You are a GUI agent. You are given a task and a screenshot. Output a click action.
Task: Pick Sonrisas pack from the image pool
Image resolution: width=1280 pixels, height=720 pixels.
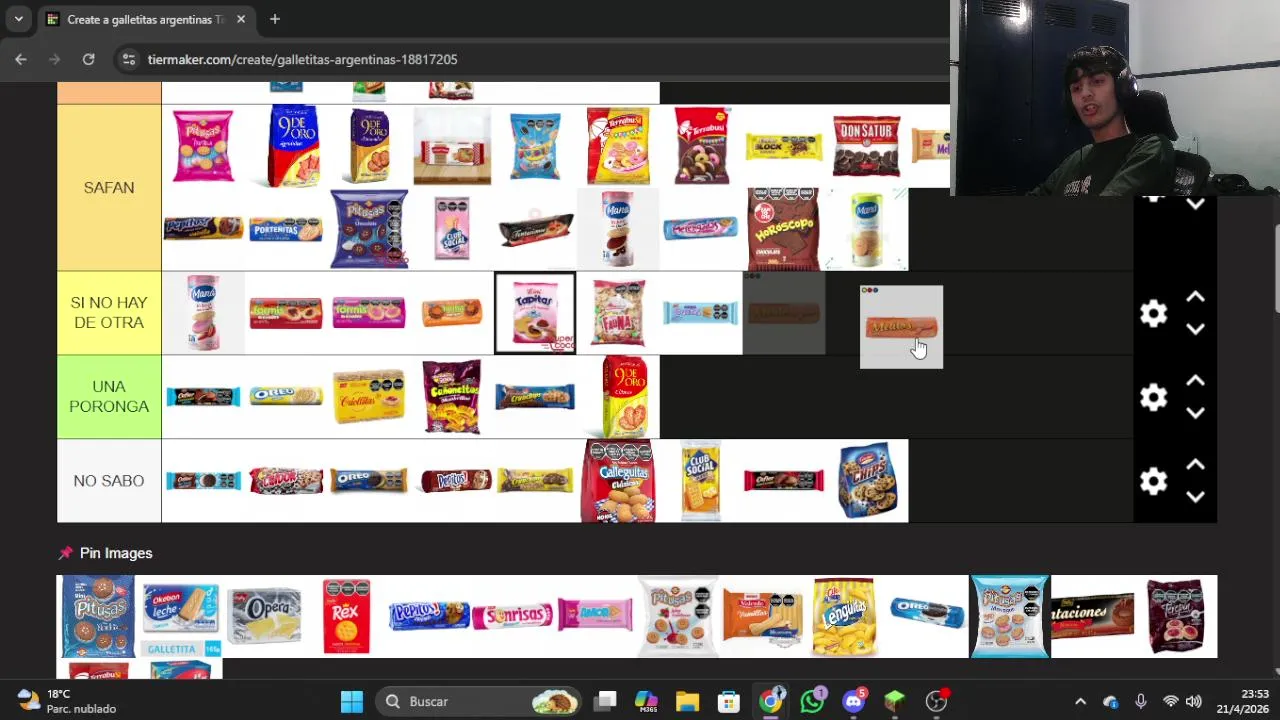pyautogui.click(x=512, y=616)
